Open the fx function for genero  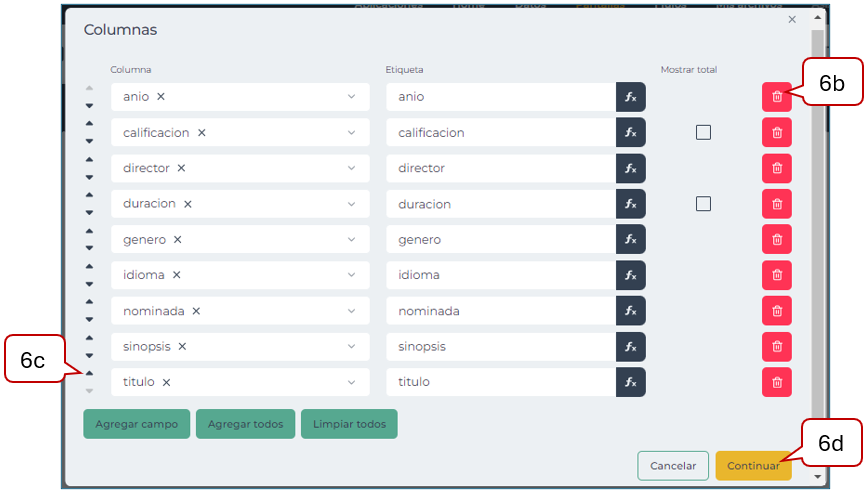630,240
